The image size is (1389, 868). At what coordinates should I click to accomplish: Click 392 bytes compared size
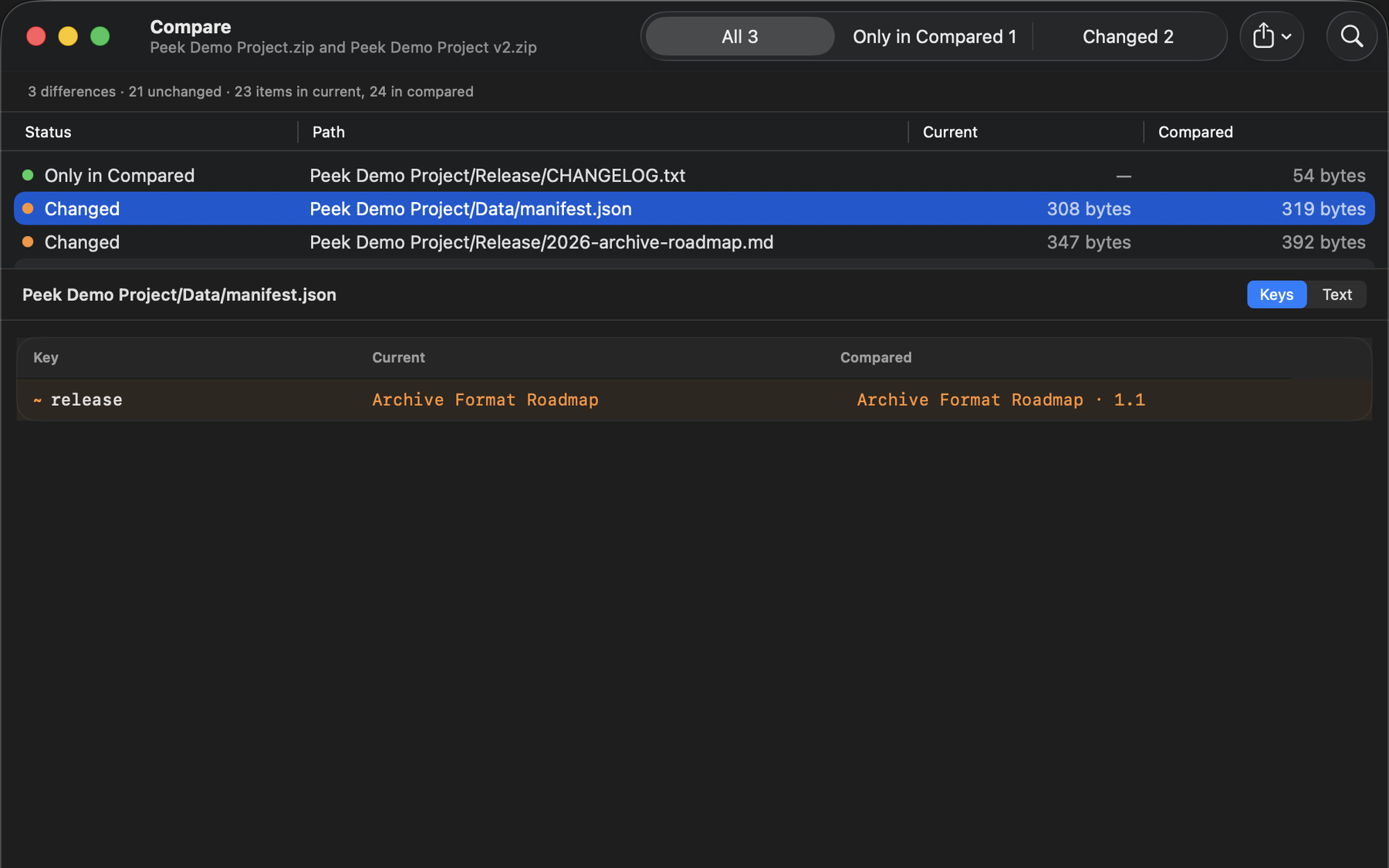1323,242
